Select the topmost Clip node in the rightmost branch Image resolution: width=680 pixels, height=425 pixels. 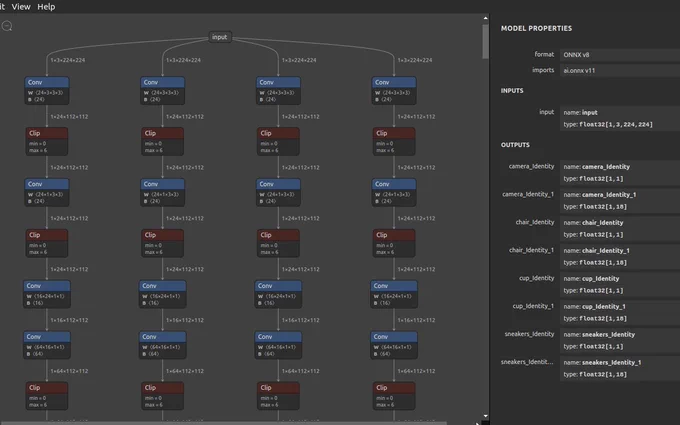tap(394, 141)
